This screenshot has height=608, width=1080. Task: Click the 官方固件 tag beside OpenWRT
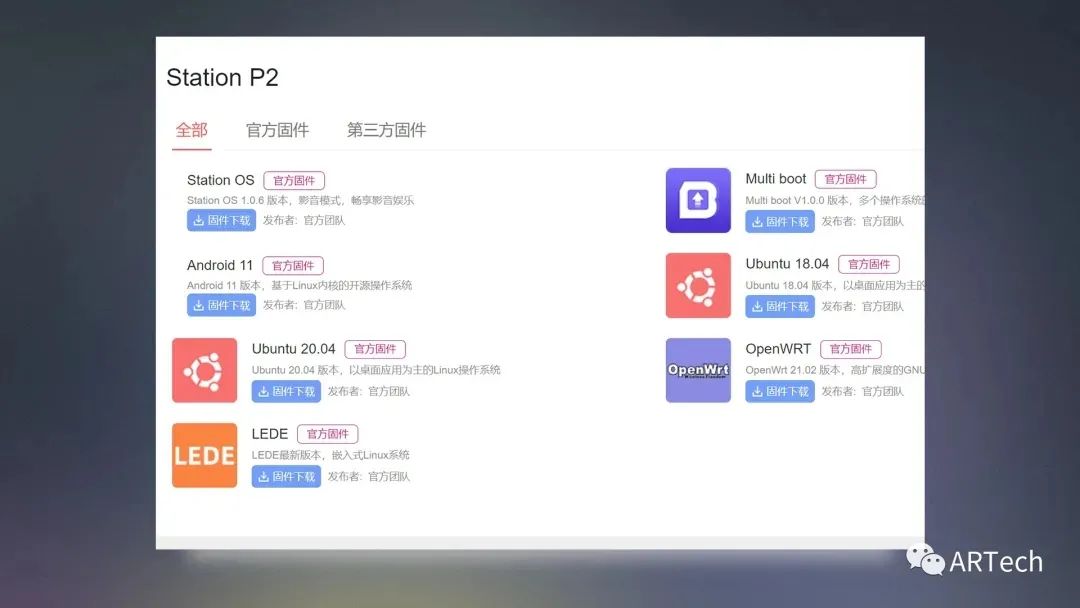pos(851,349)
